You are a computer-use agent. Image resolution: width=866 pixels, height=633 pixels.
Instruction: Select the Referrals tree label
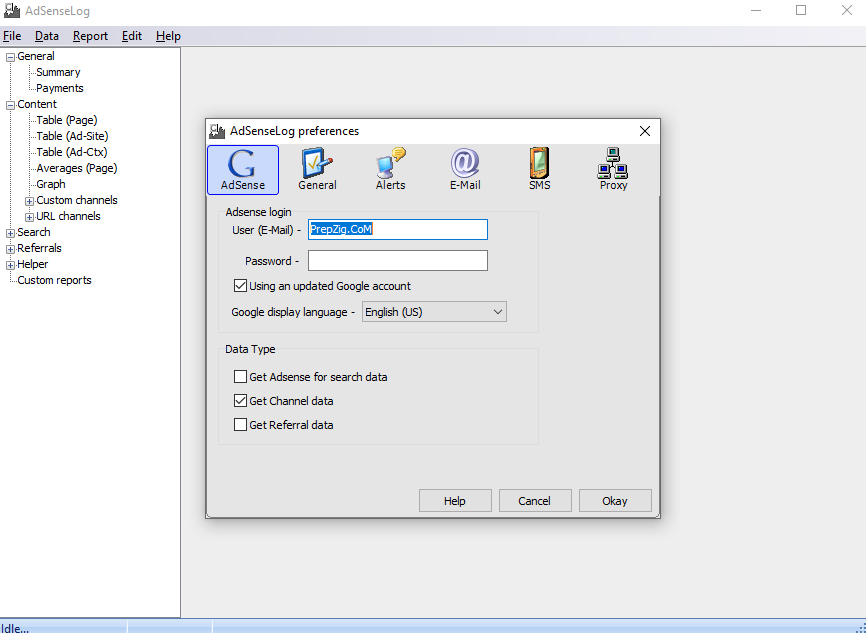pyautogui.click(x=39, y=249)
